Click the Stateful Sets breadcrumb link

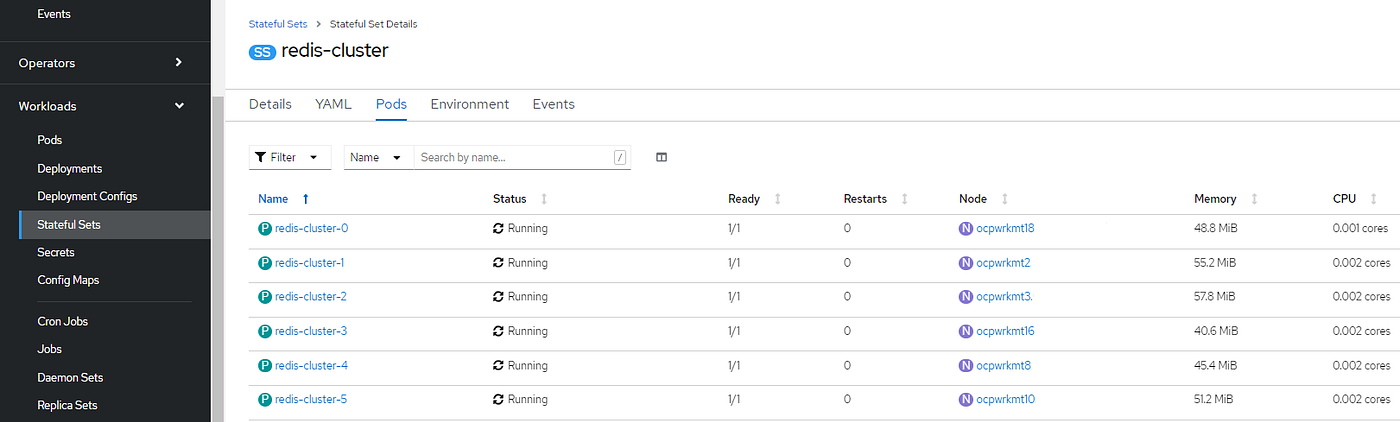pos(278,23)
